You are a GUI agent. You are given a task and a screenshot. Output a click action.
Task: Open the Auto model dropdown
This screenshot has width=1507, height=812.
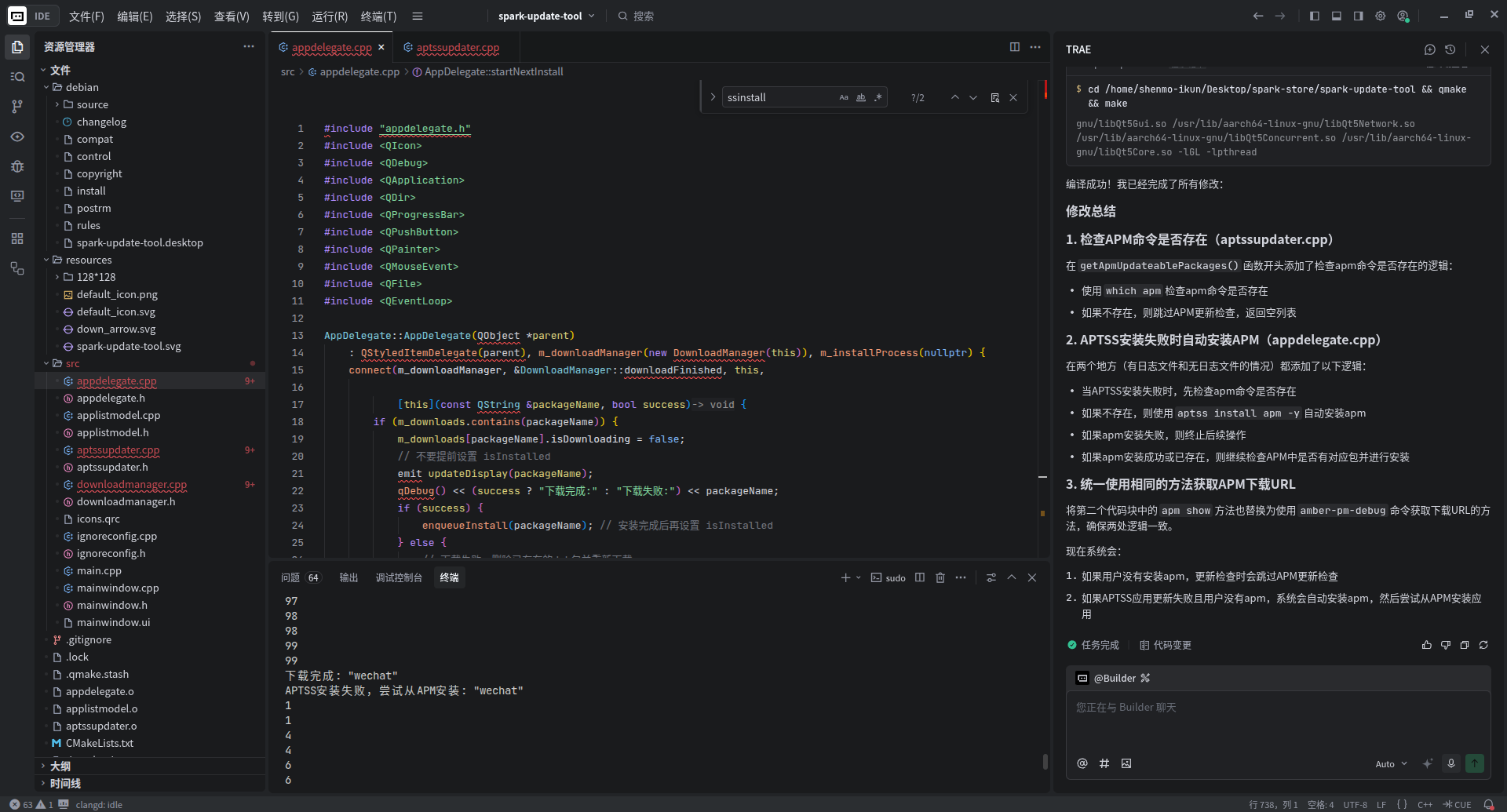(1391, 764)
